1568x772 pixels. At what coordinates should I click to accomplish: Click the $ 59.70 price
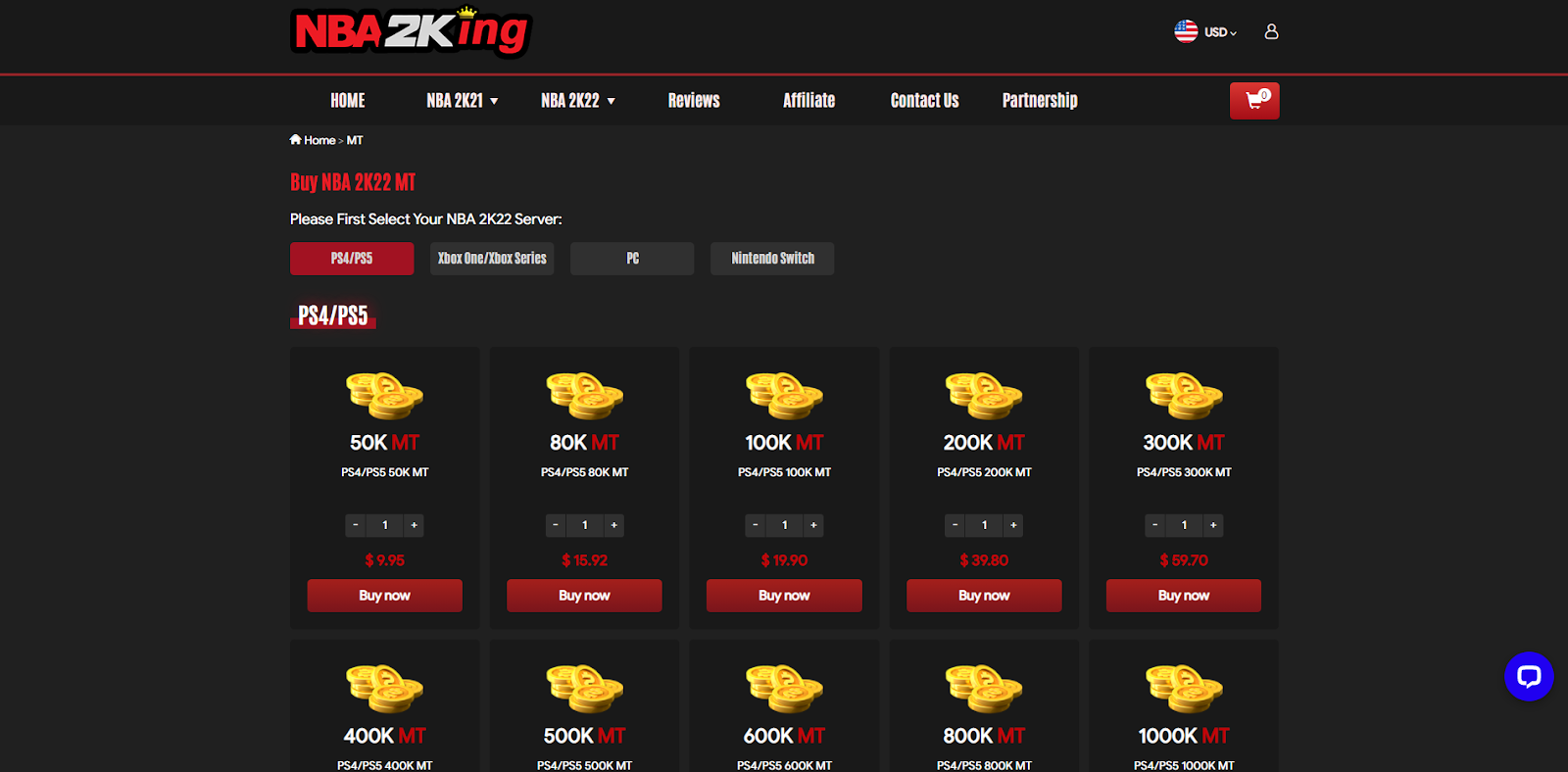pyautogui.click(x=1184, y=560)
